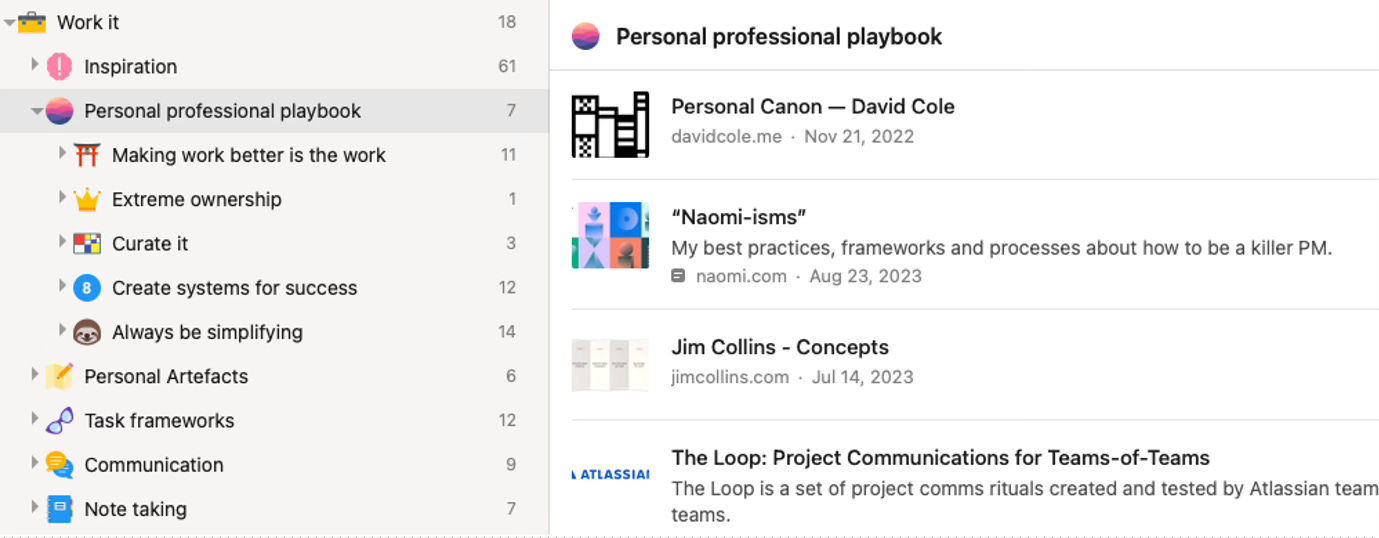Click the colorful Naomi-isms thumbnail

[610, 236]
